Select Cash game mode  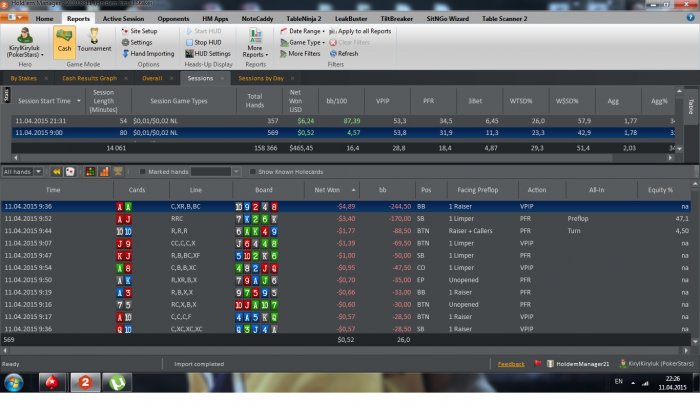tap(64, 42)
